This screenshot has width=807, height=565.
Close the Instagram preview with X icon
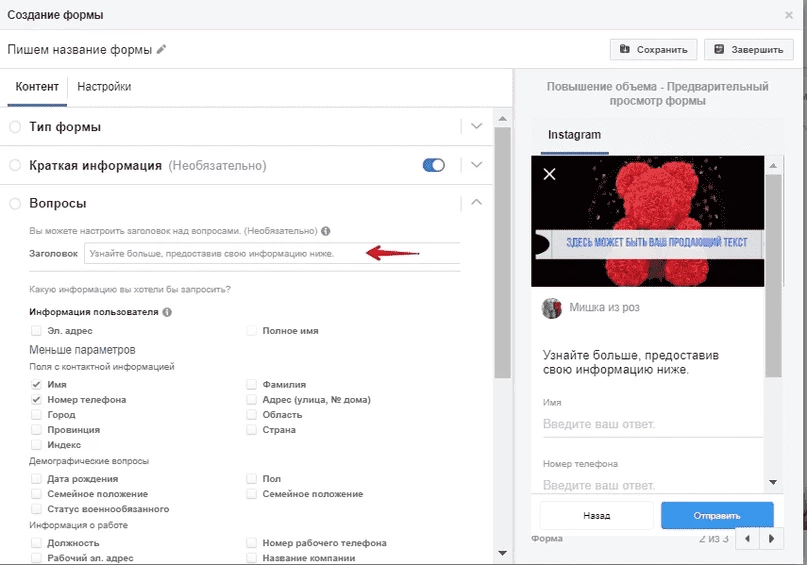pyautogui.click(x=549, y=174)
